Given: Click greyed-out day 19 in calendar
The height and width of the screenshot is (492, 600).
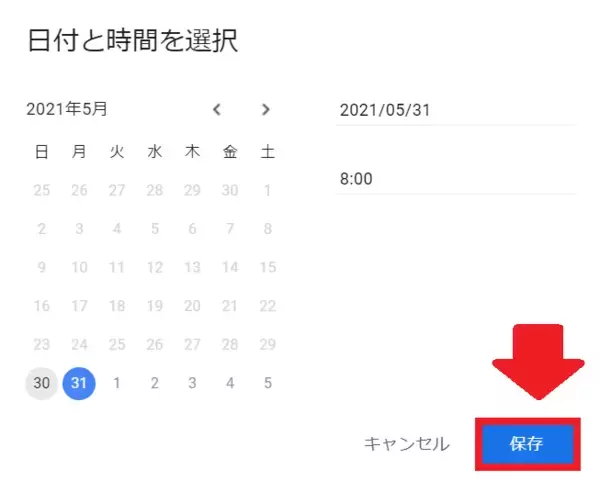Looking at the screenshot, I should click(x=155, y=306).
